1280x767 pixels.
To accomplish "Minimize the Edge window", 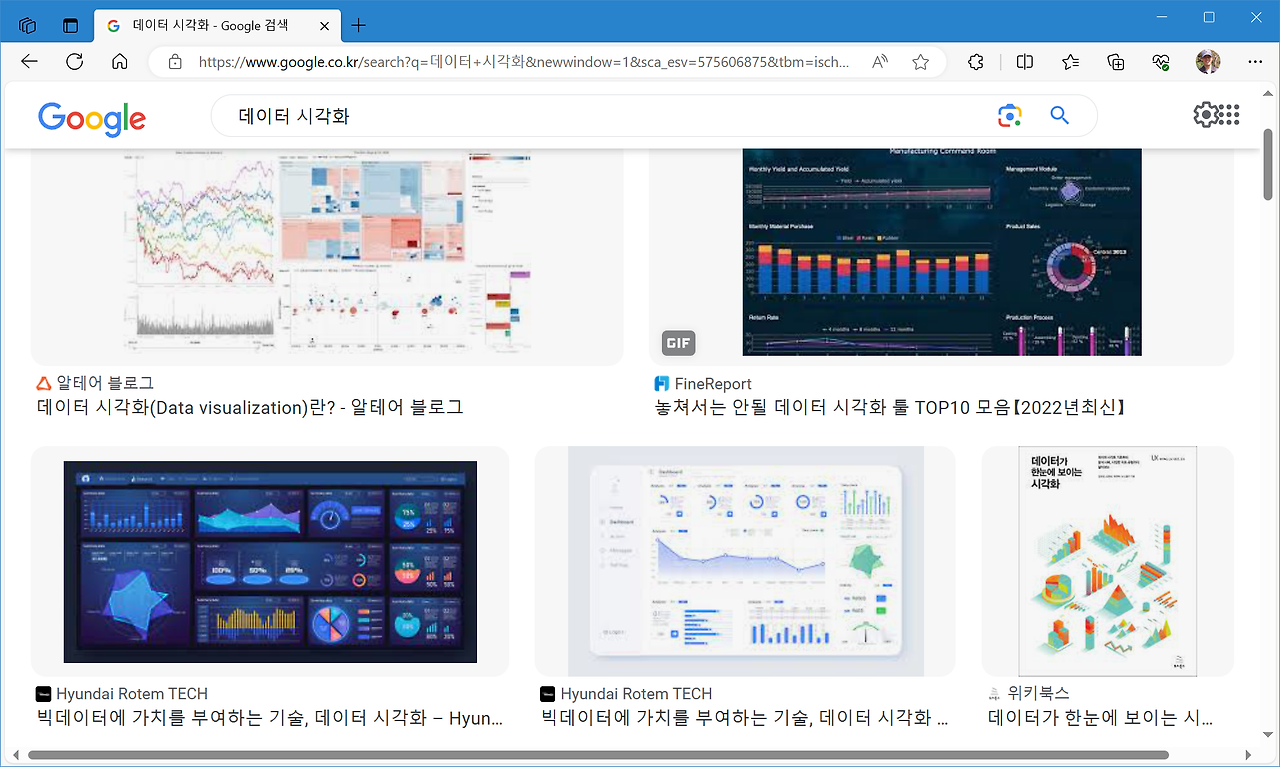I will pos(1162,17).
